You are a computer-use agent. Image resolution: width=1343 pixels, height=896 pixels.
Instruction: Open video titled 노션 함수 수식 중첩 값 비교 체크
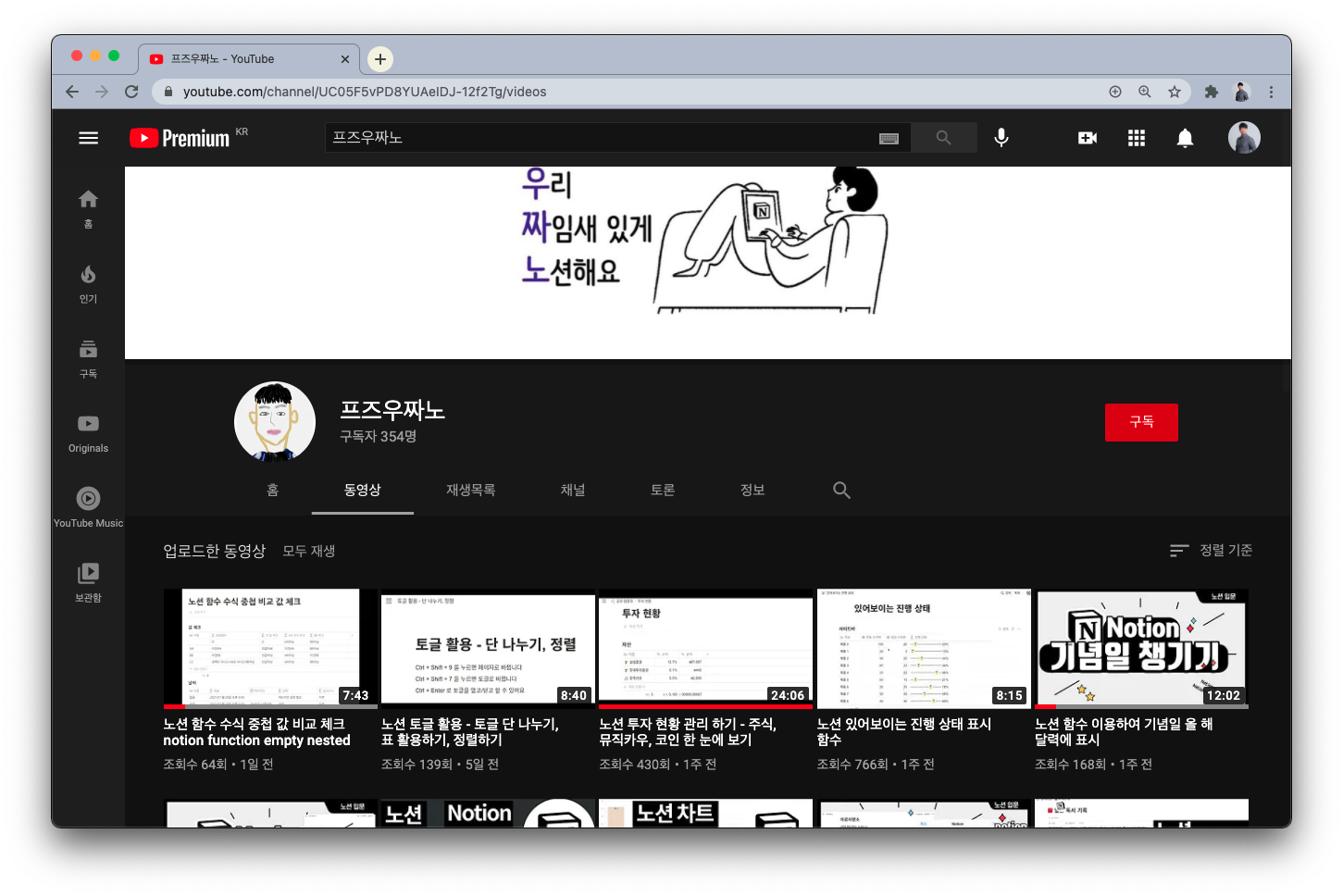point(256,732)
